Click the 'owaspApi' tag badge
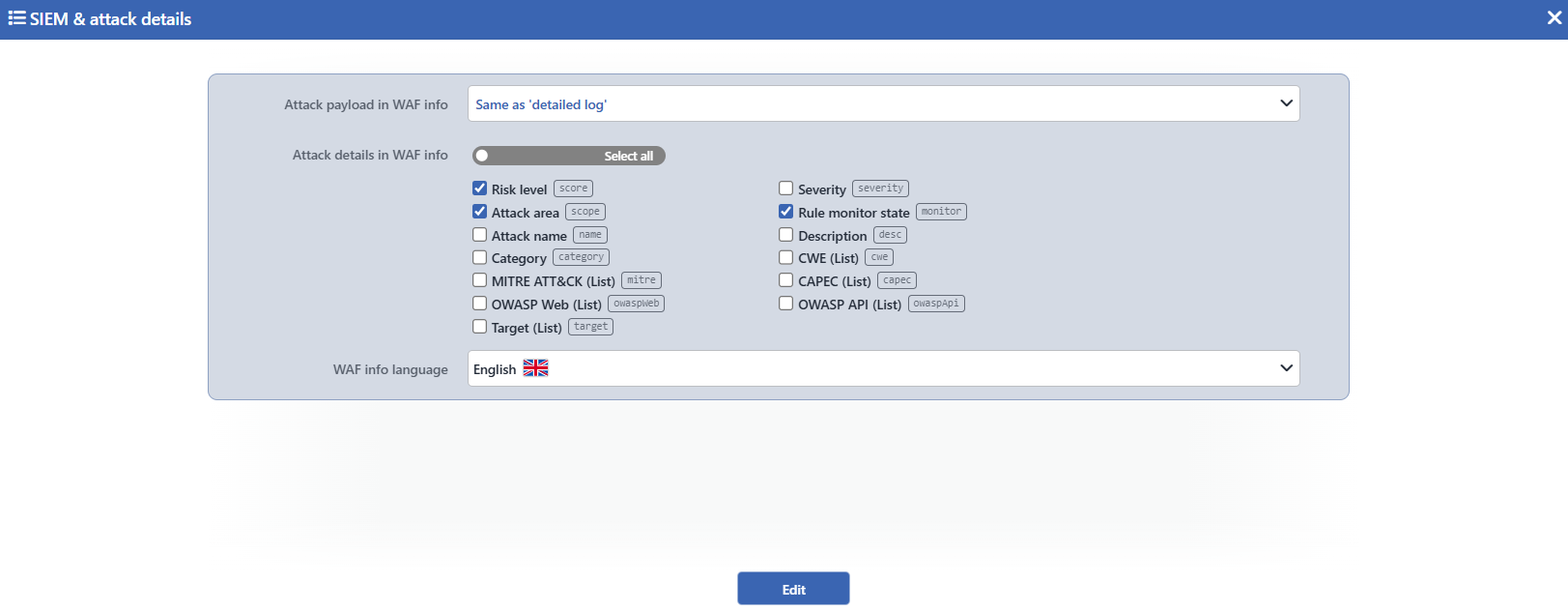 pos(936,304)
